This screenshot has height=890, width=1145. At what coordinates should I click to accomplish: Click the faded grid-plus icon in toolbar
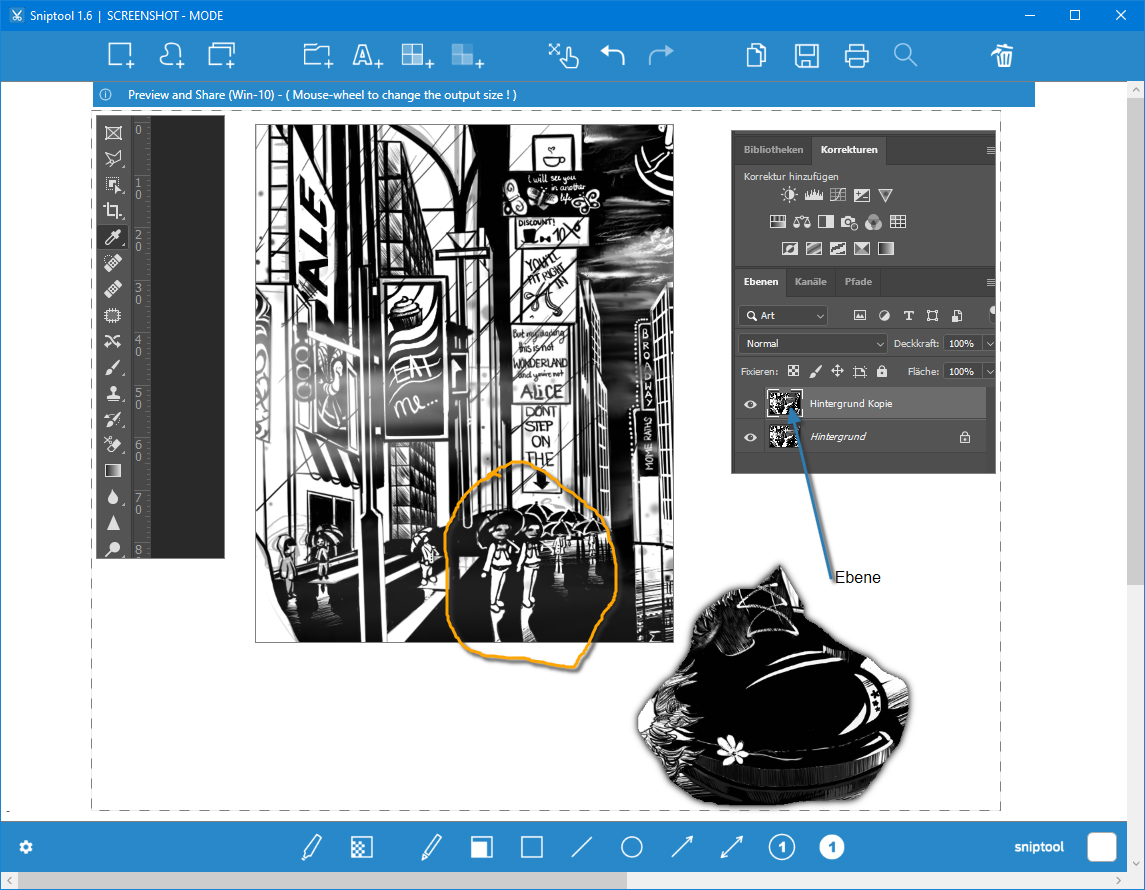click(467, 55)
